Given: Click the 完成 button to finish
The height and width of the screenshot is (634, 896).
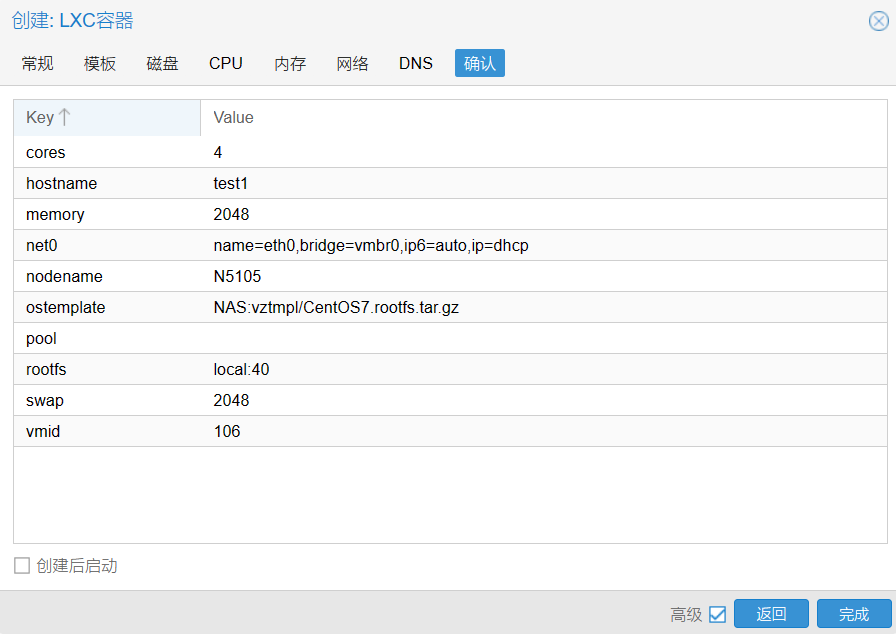Looking at the screenshot, I should coord(853,614).
